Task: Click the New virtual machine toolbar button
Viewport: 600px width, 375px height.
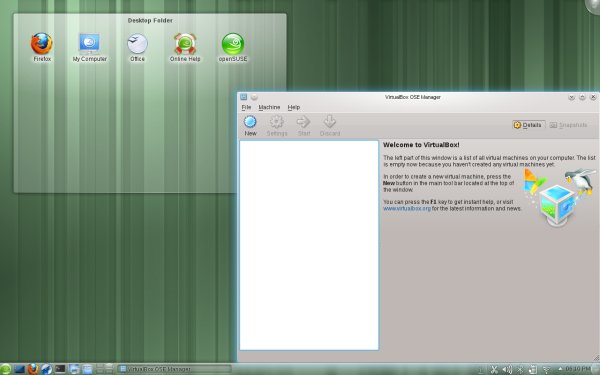Action: pyautogui.click(x=250, y=126)
